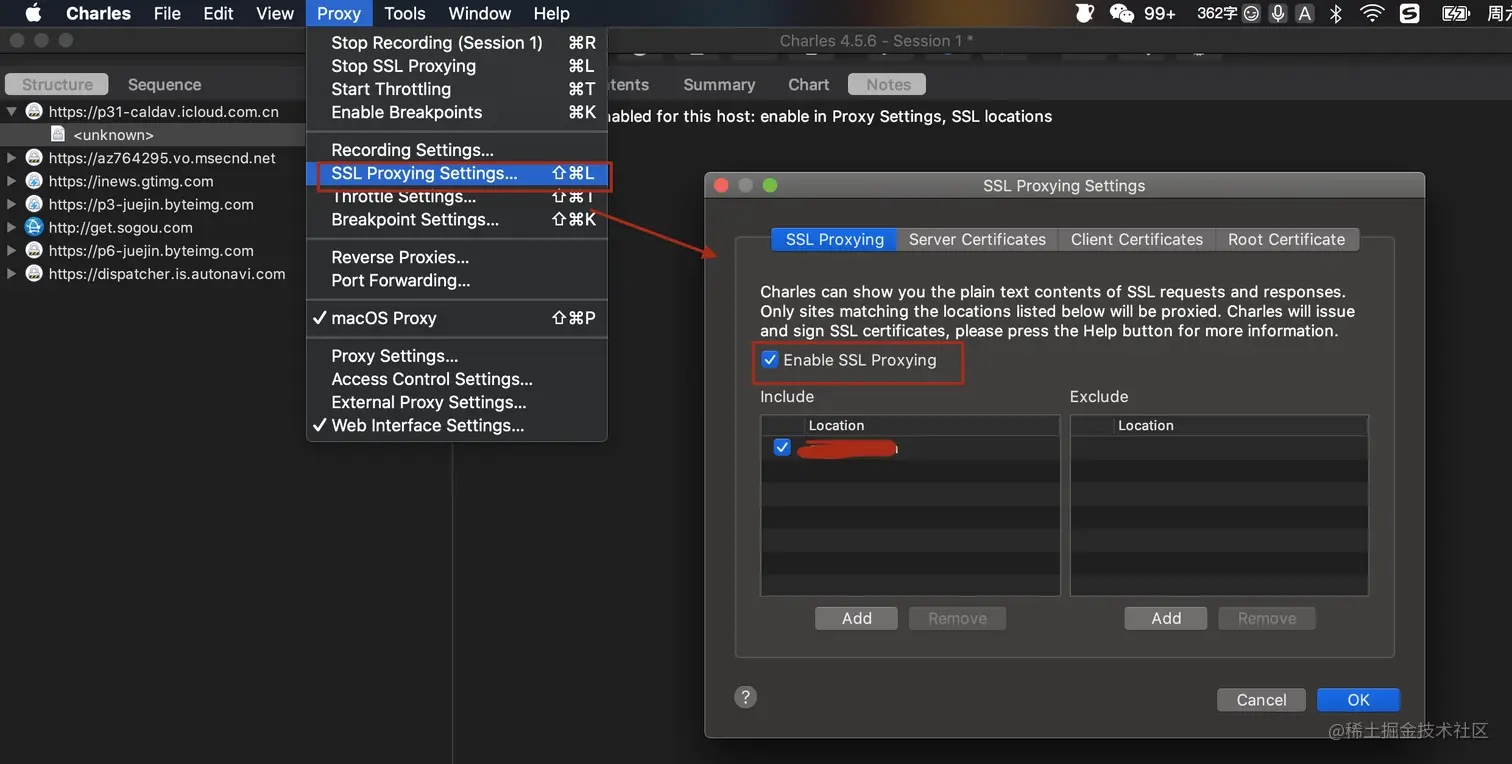Click Add under Exclude list
Viewport: 1512px width, 764px height.
[1166, 618]
